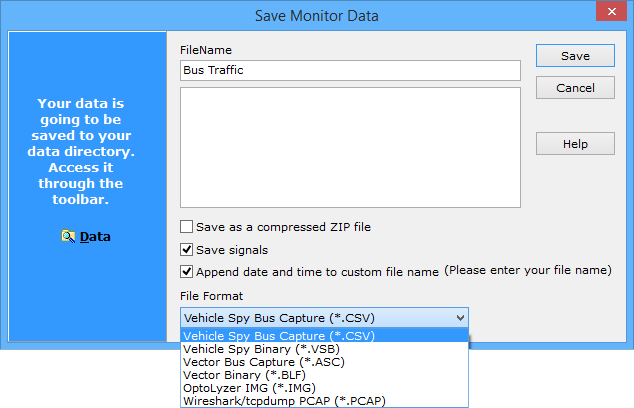Viewport: 634px width, 408px height.
Task: Collapse the File Format dropdown arrow
Action: [459, 318]
